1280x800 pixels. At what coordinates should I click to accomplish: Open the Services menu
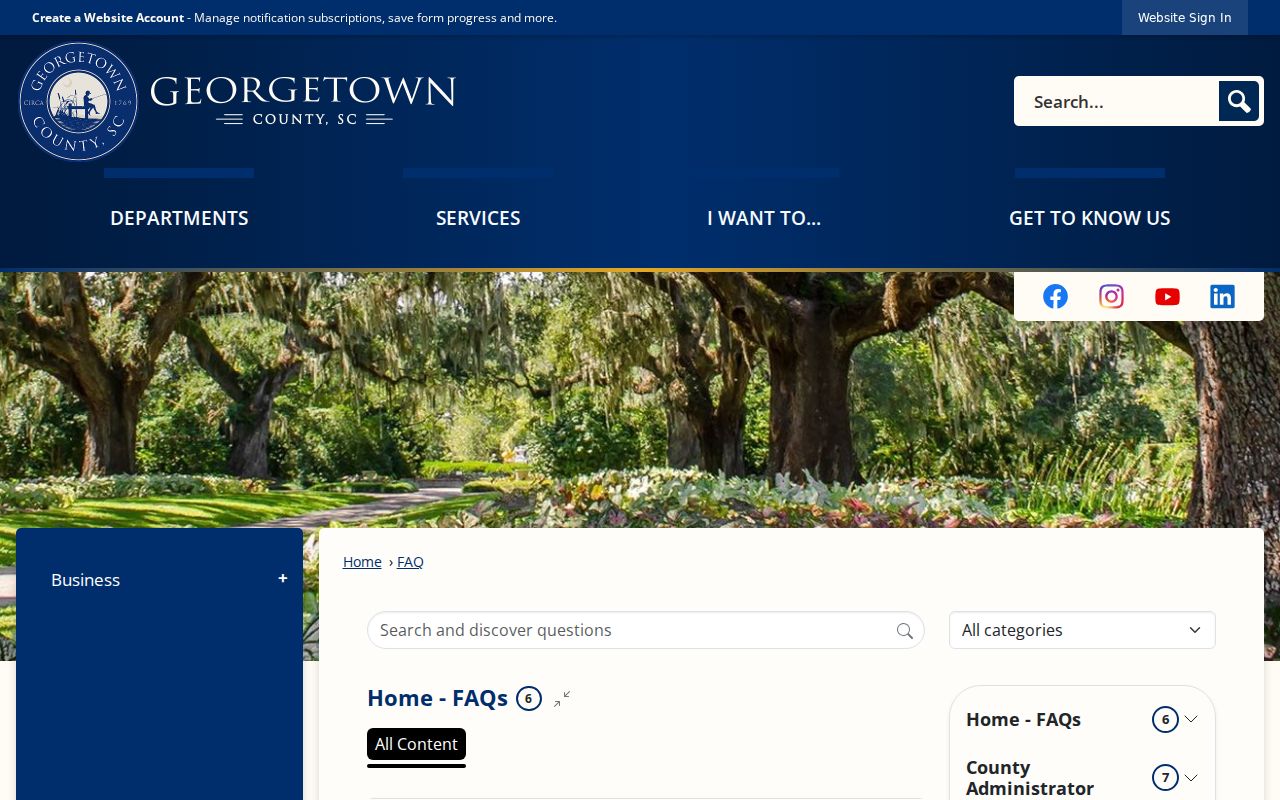point(478,218)
